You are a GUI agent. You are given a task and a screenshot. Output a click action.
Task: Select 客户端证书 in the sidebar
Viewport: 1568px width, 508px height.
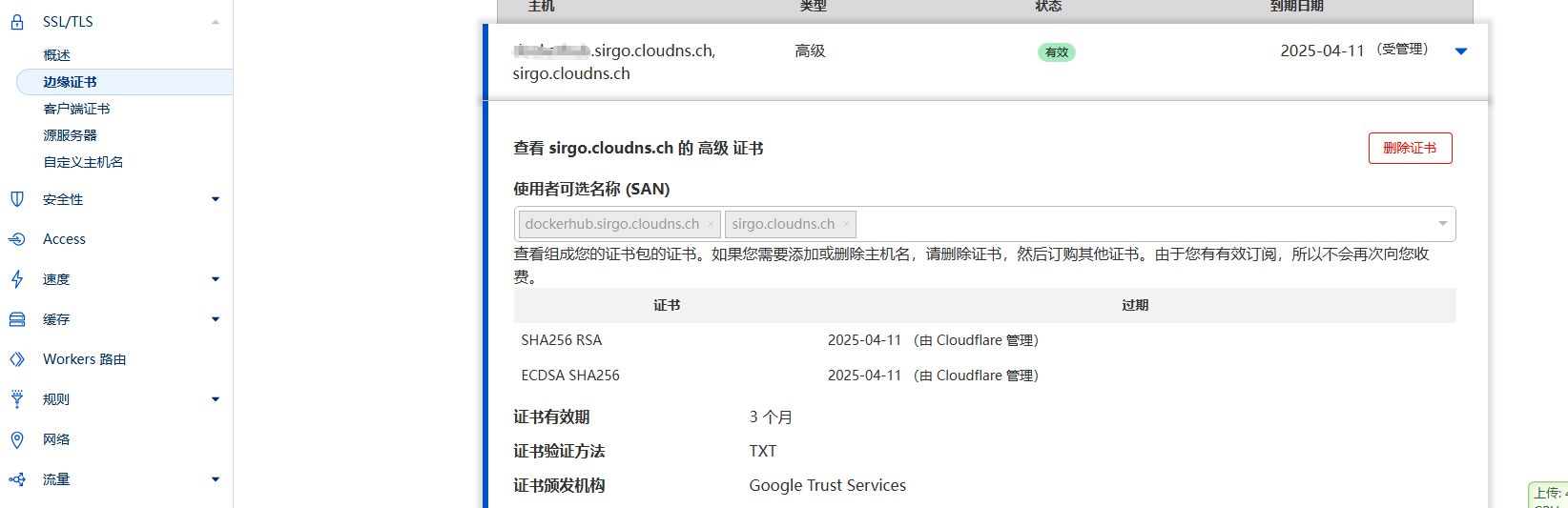[x=76, y=109]
